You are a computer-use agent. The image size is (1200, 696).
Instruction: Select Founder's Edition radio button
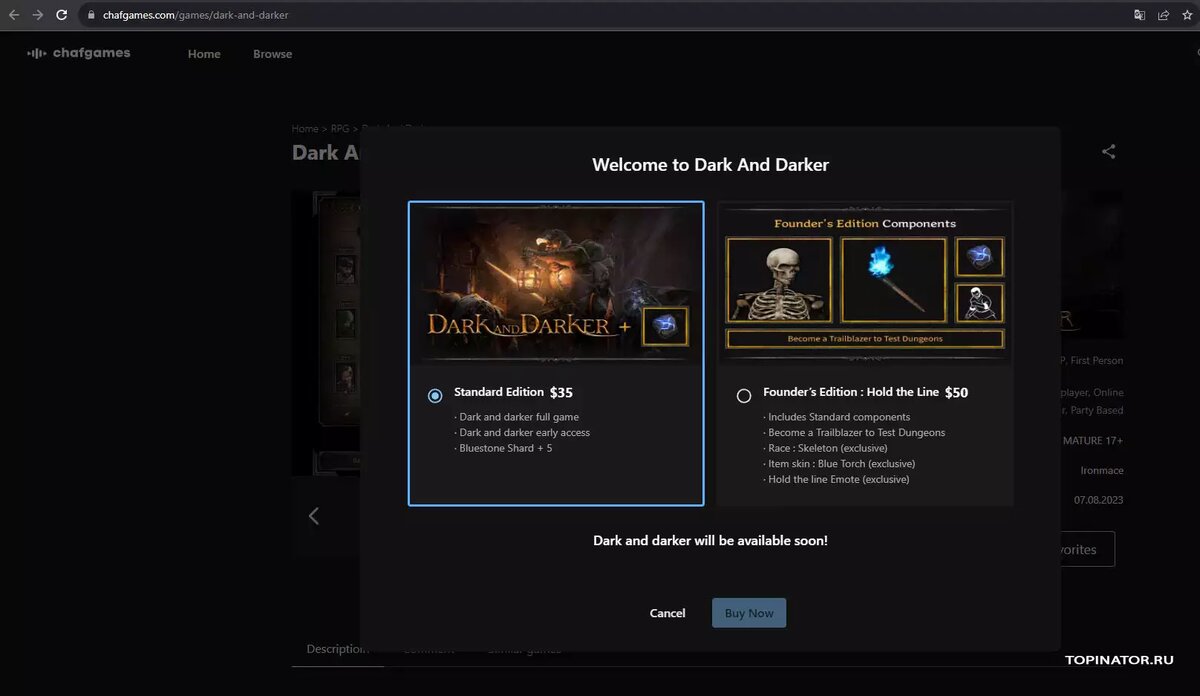pos(744,395)
